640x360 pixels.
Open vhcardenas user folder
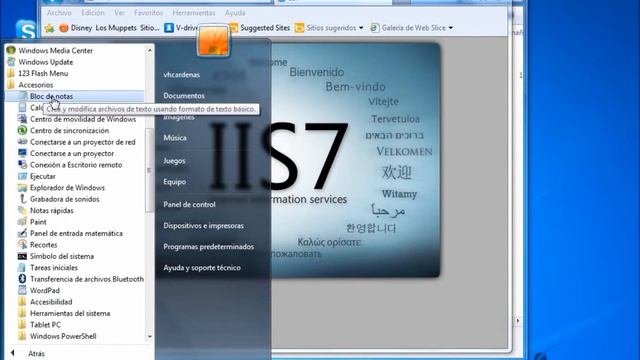[182, 75]
